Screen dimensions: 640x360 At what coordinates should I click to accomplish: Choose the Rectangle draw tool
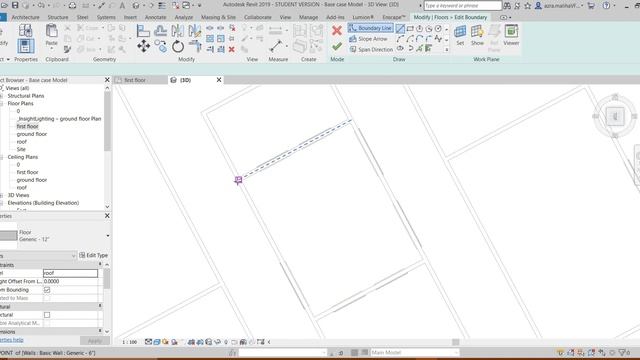[410, 29]
